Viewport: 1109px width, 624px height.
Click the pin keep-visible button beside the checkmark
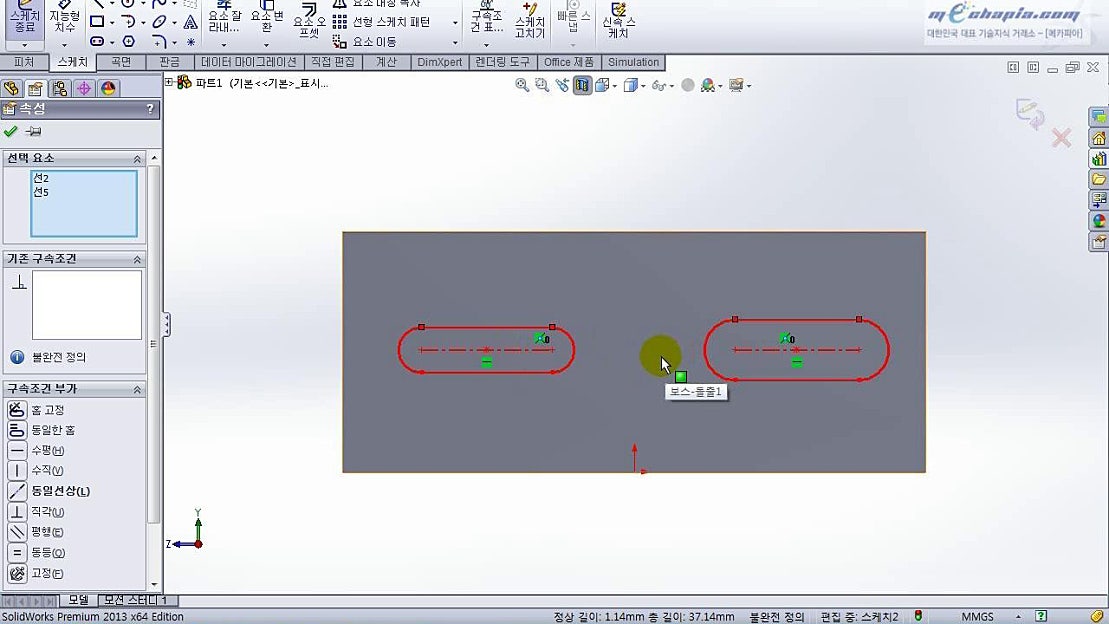(33, 129)
